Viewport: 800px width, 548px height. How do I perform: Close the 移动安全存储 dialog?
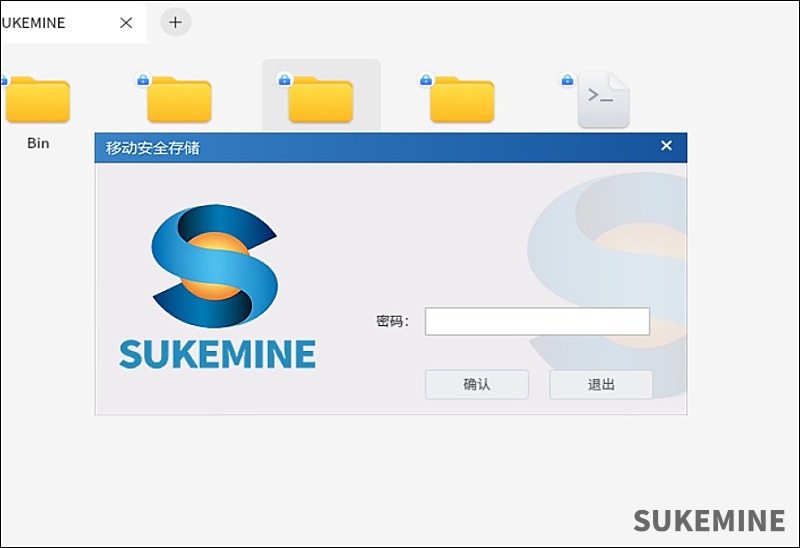(667, 146)
